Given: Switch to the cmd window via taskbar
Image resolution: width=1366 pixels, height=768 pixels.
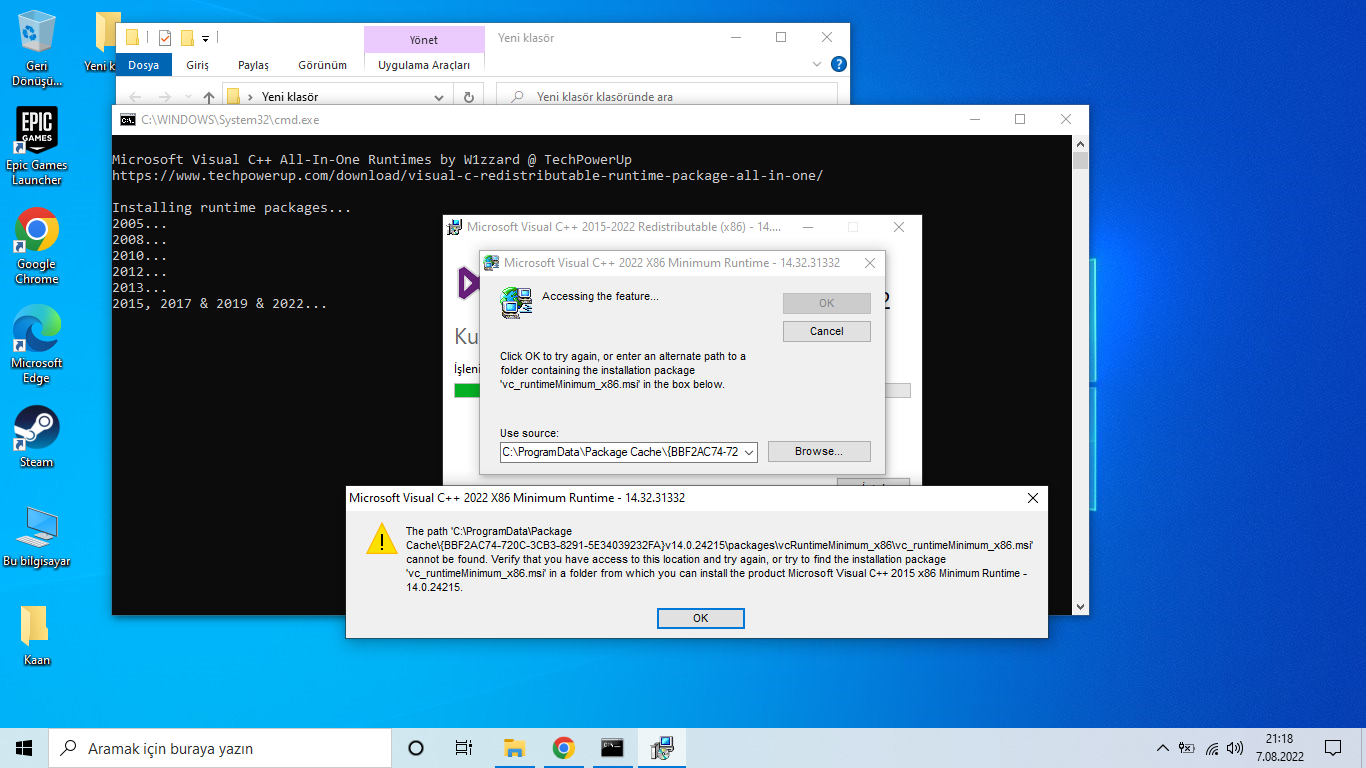Looking at the screenshot, I should coord(613,748).
